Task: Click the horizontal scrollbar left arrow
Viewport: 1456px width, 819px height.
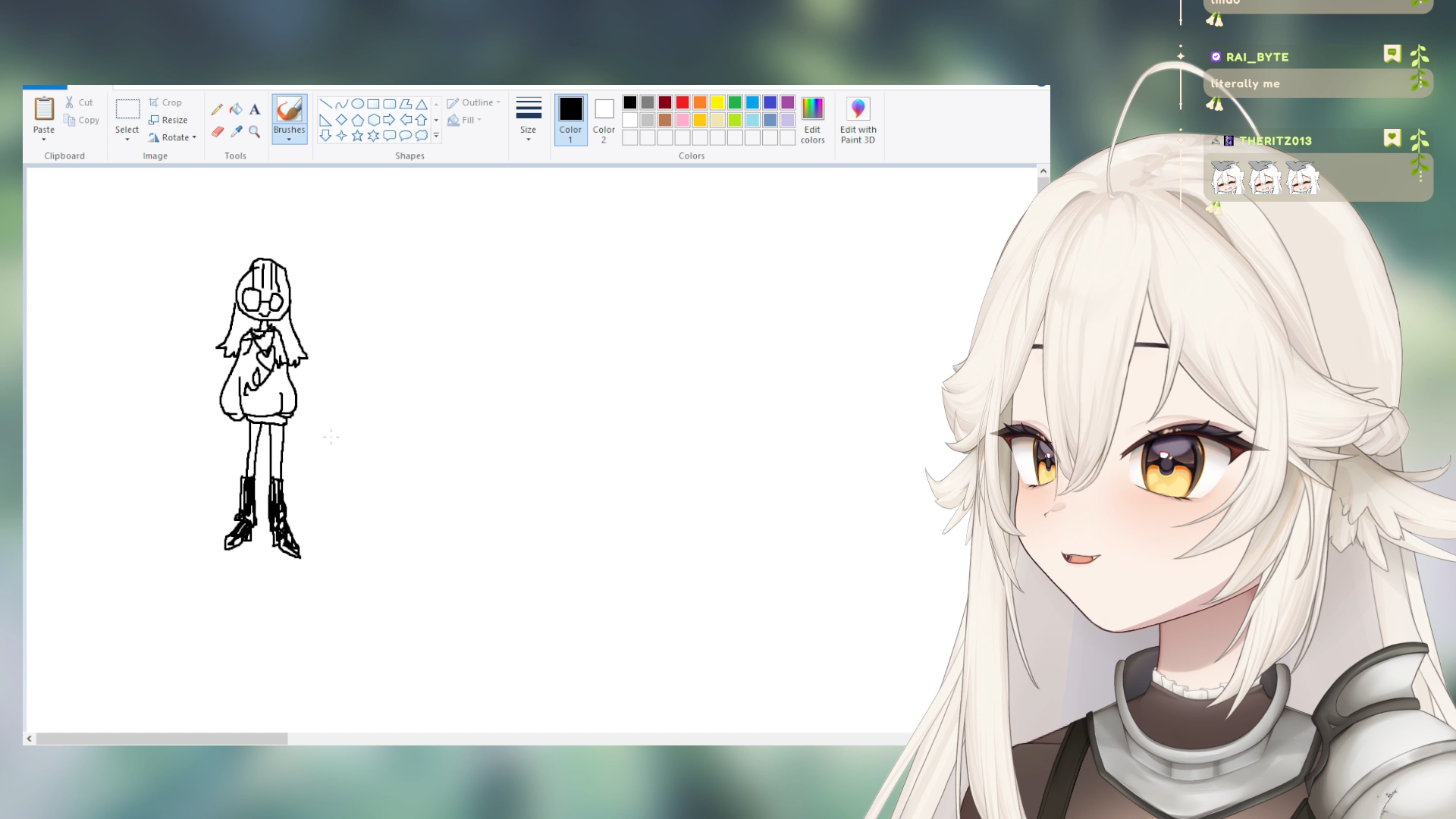Action: pos(30,739)
